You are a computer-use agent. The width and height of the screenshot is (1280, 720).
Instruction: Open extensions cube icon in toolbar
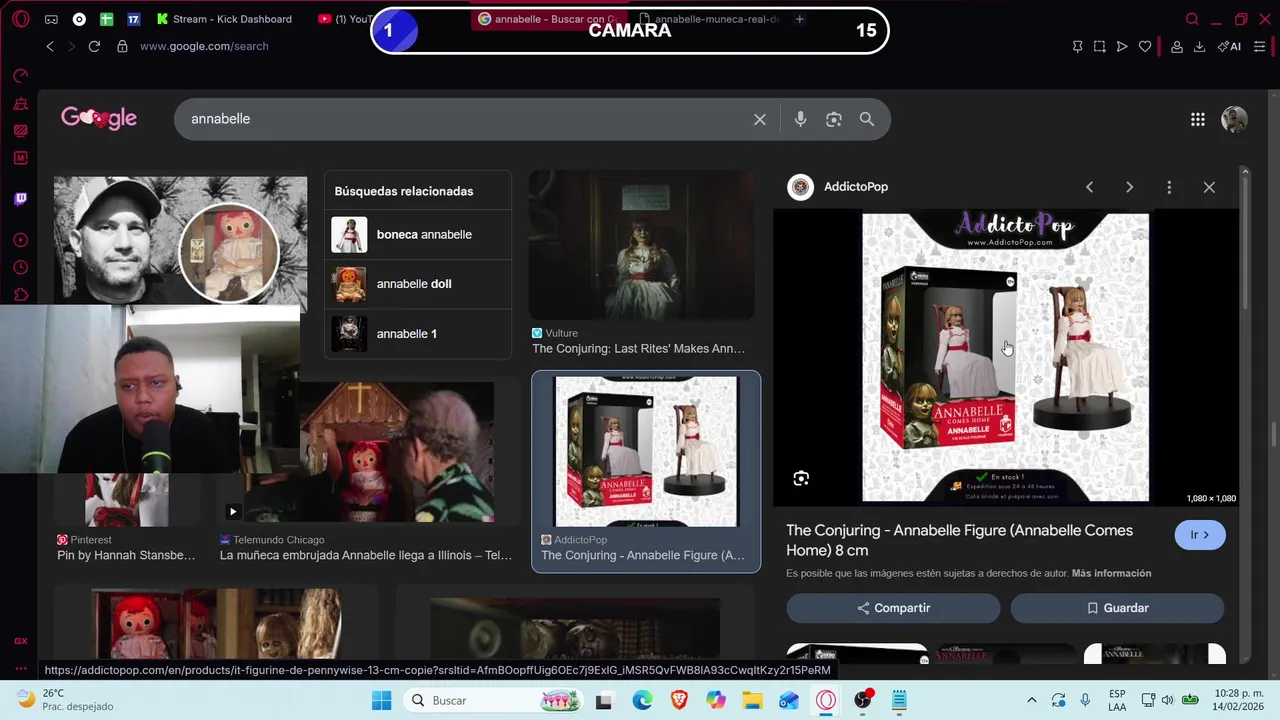point(1177,46)
